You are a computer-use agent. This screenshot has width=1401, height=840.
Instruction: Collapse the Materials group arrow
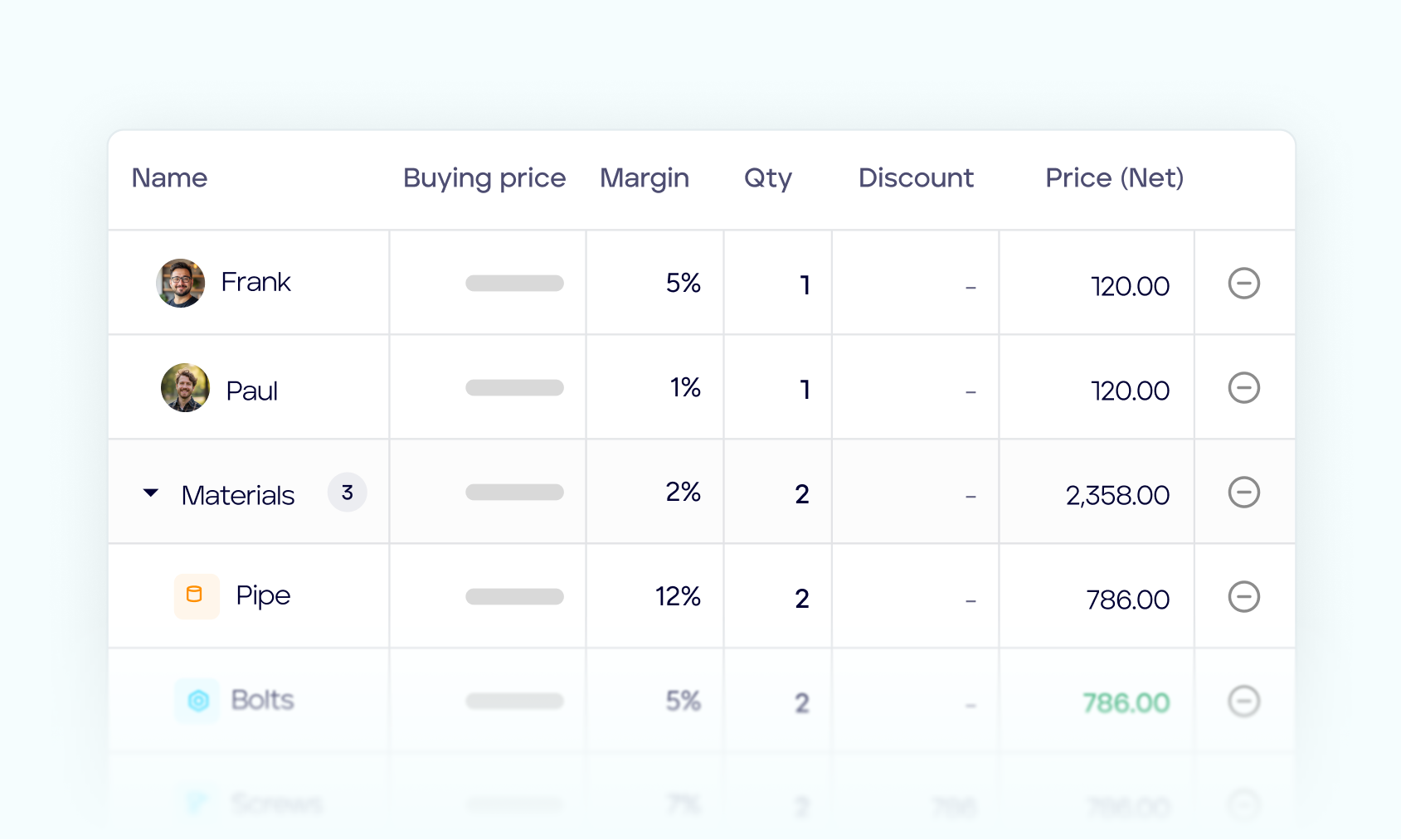pos(151,493)
